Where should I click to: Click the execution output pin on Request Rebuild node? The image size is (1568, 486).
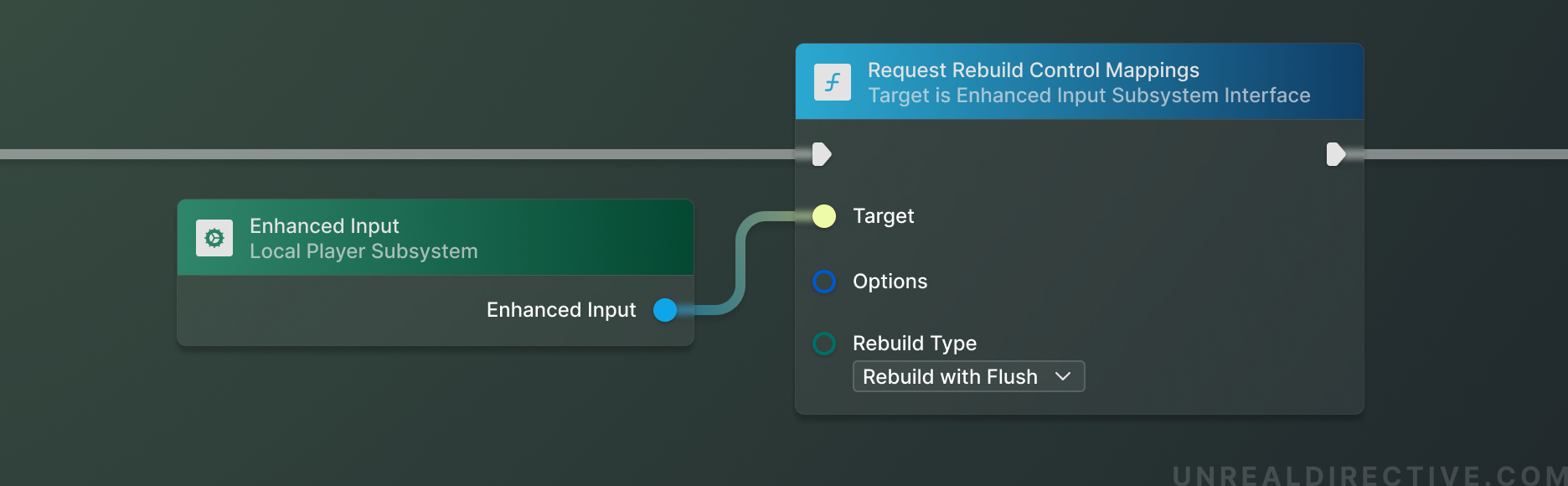point(1338,153)
